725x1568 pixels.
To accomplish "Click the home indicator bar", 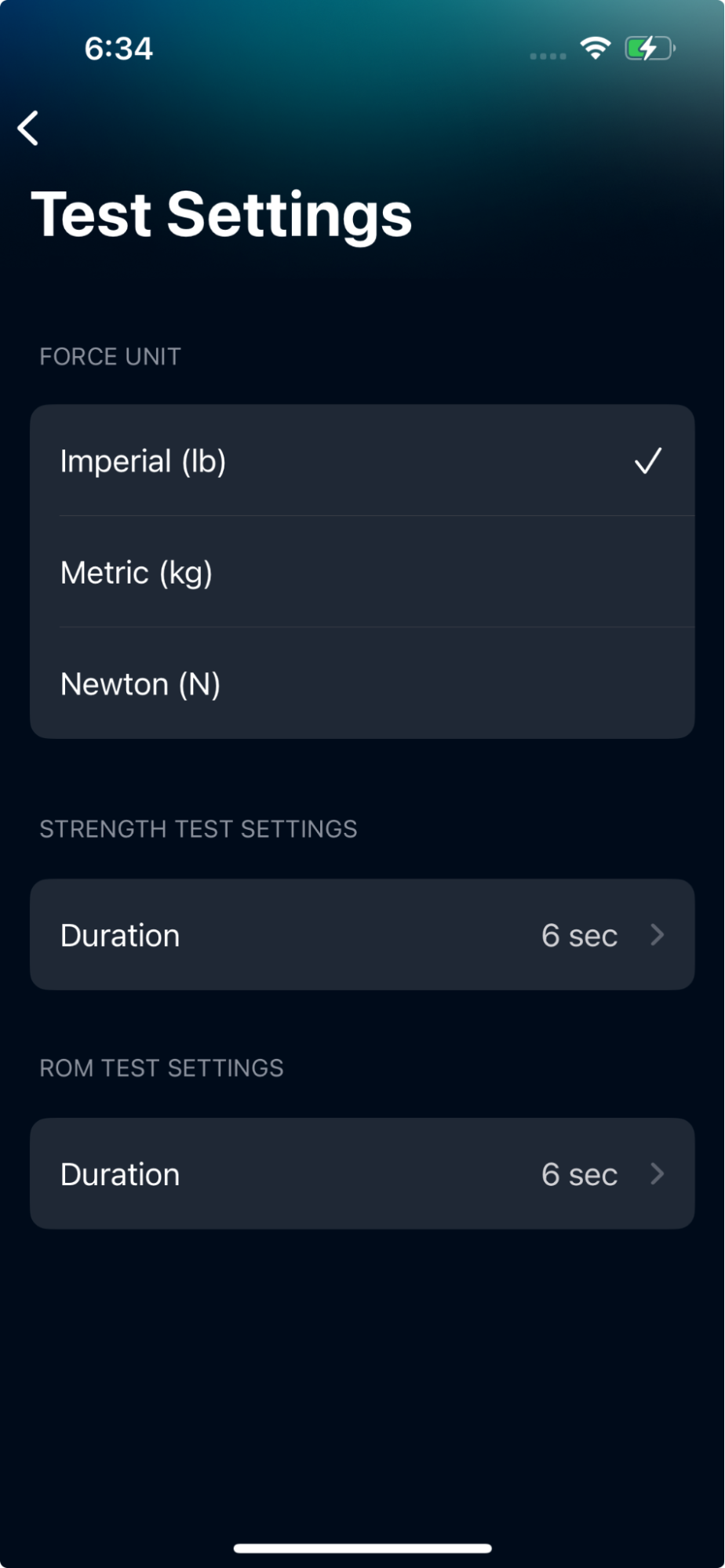I will pos(362,1548).
